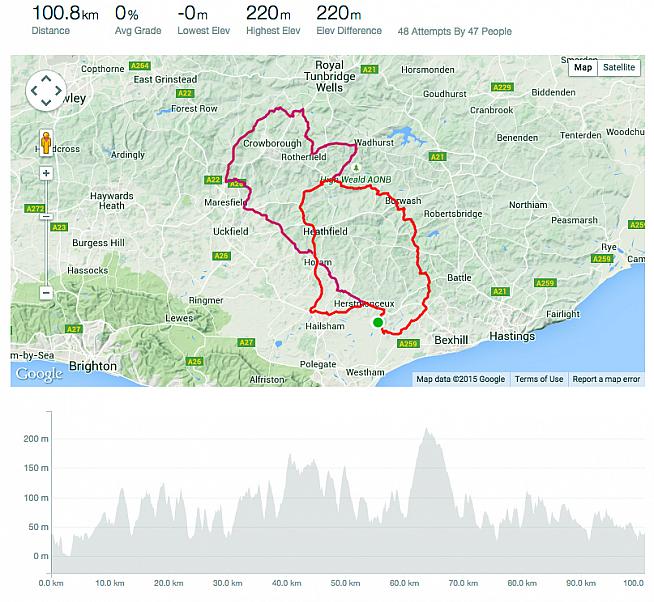Click the Map data ©2015 Google notice

point(461,379)
